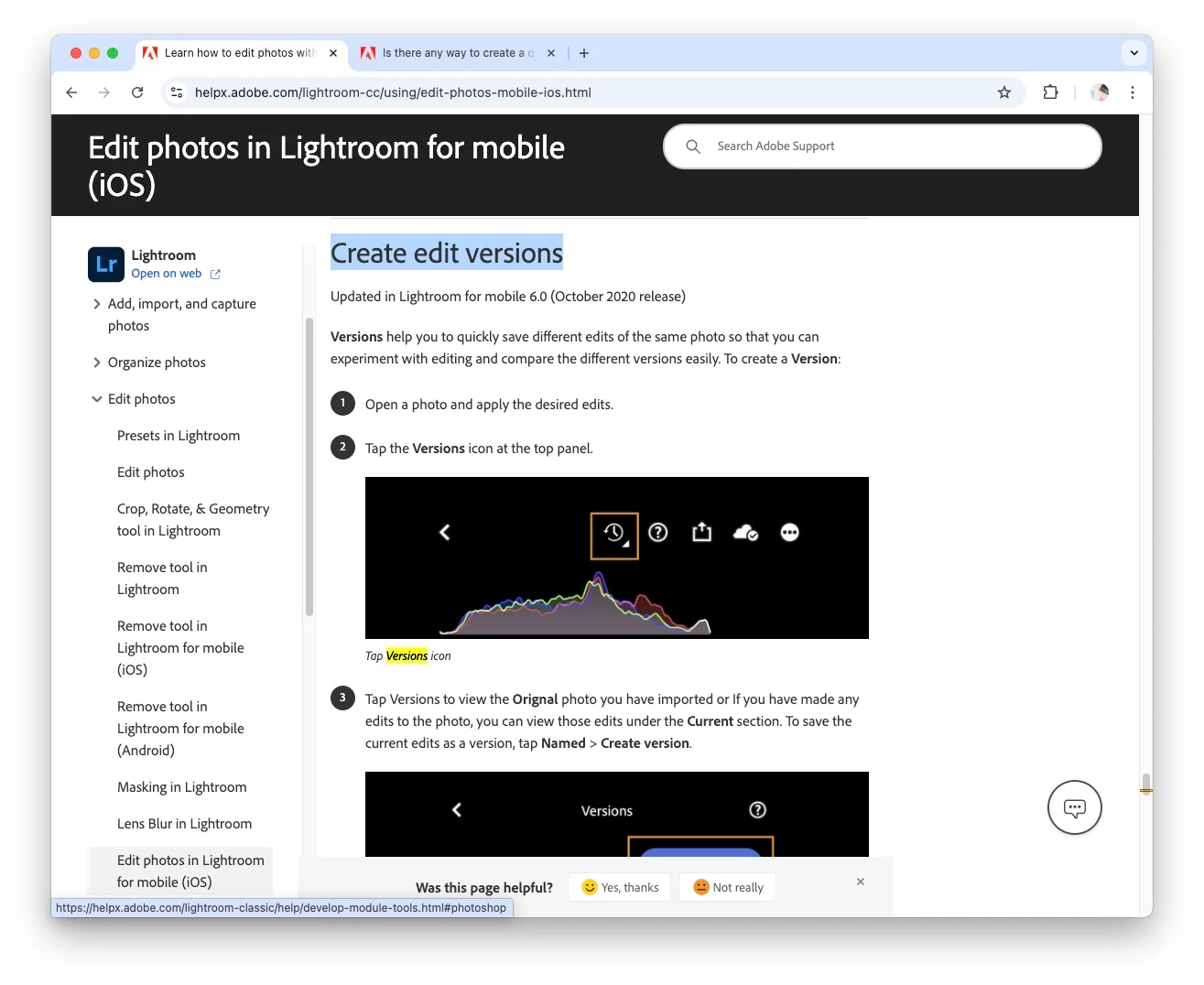Click the Lightroom Lr app logo
This screenshot has width=1204, height=985.
(x=106, y=265)
